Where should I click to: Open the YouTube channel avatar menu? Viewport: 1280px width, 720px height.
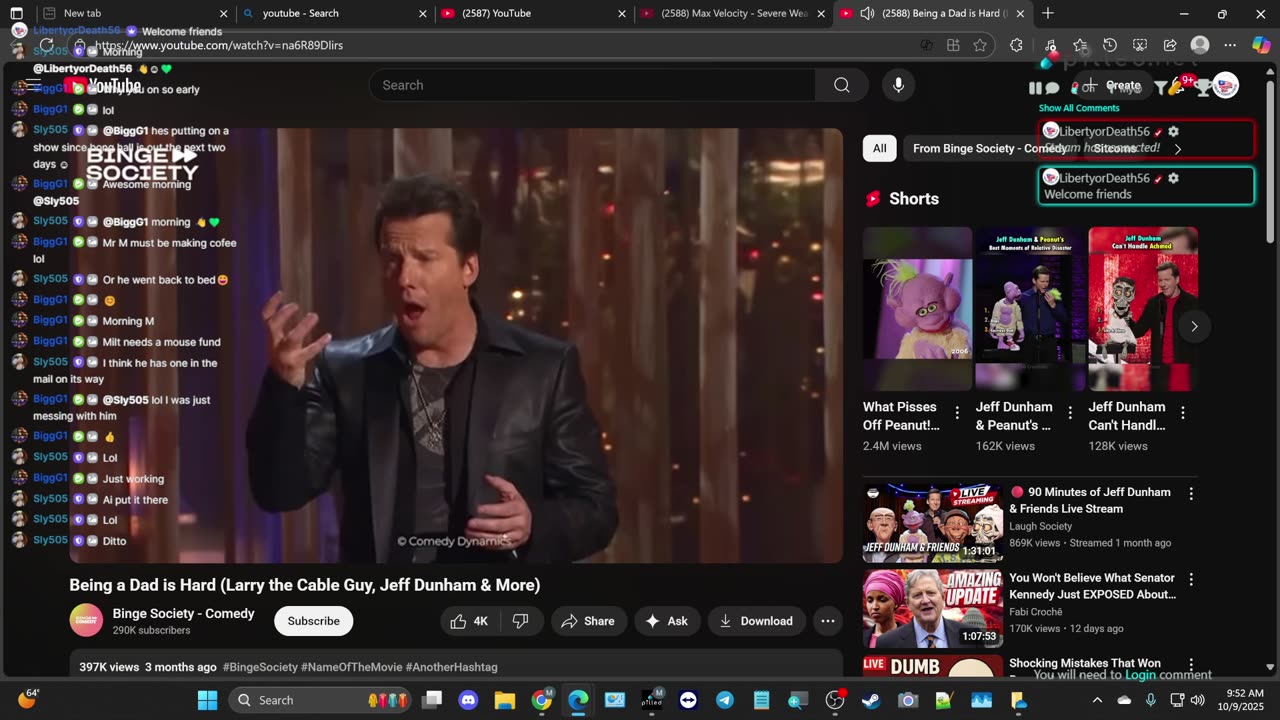[1226, 86]
